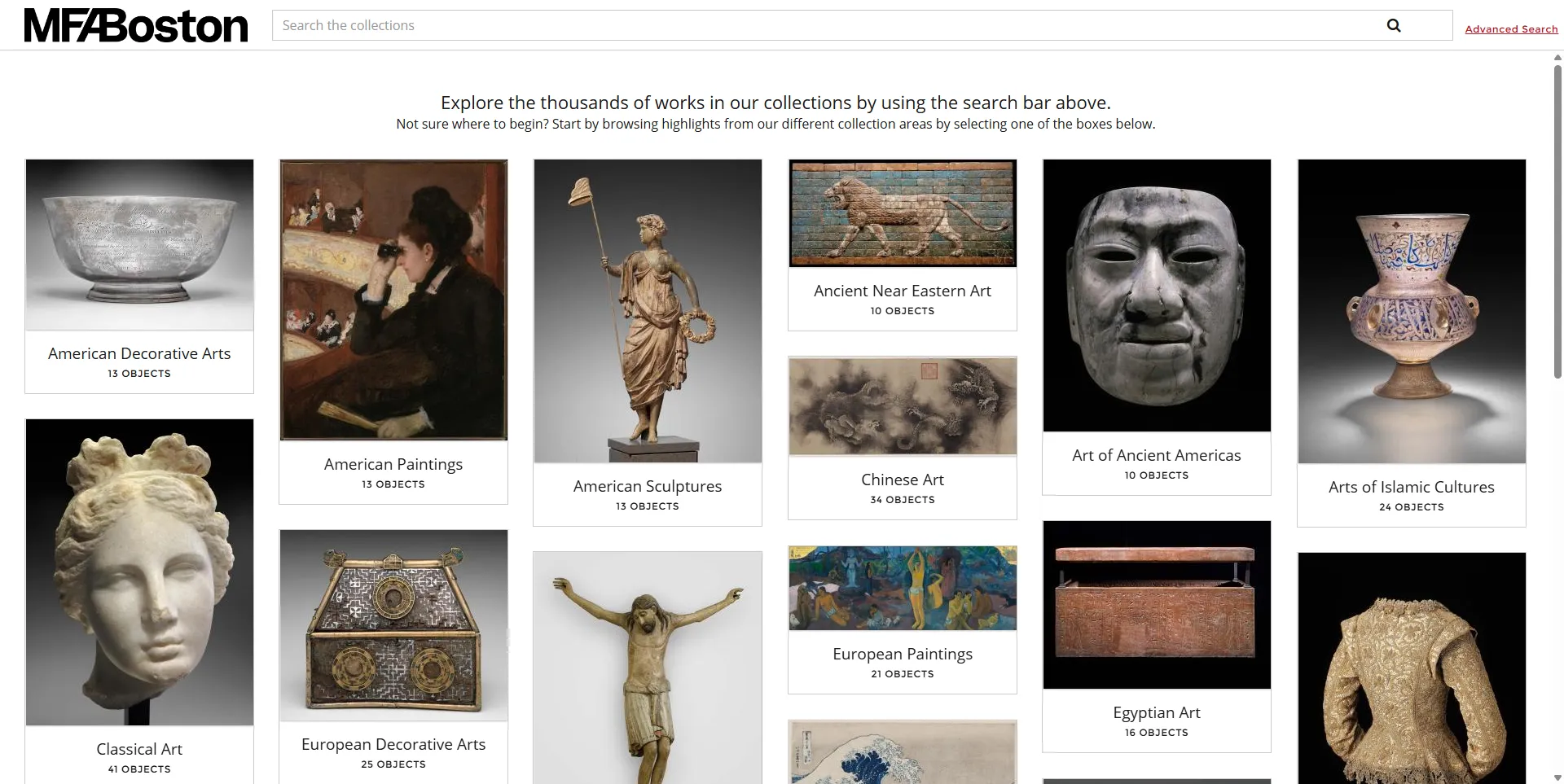Browse the European Paintings collection title
This screenshot has height=784, width=1564.
coord(902,654)
